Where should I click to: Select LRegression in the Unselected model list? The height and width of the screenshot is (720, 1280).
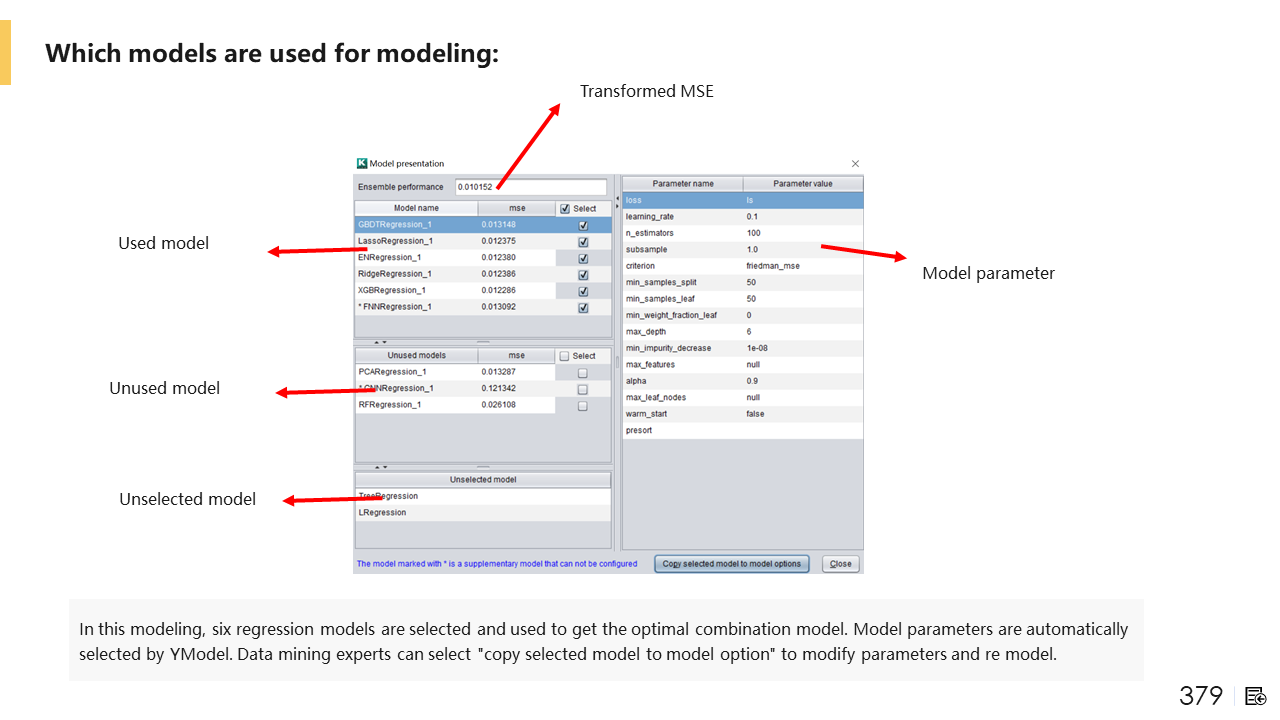383,512
